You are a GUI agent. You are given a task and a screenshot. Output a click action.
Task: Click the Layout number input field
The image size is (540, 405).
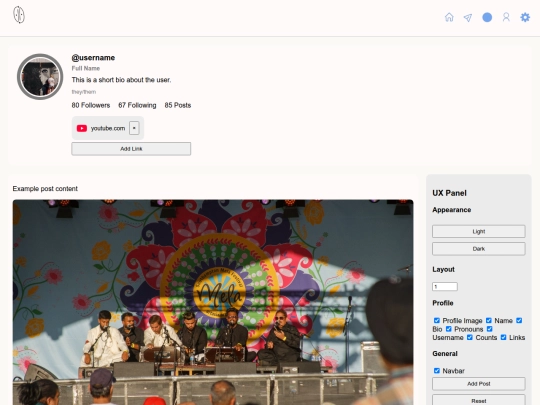445,287
